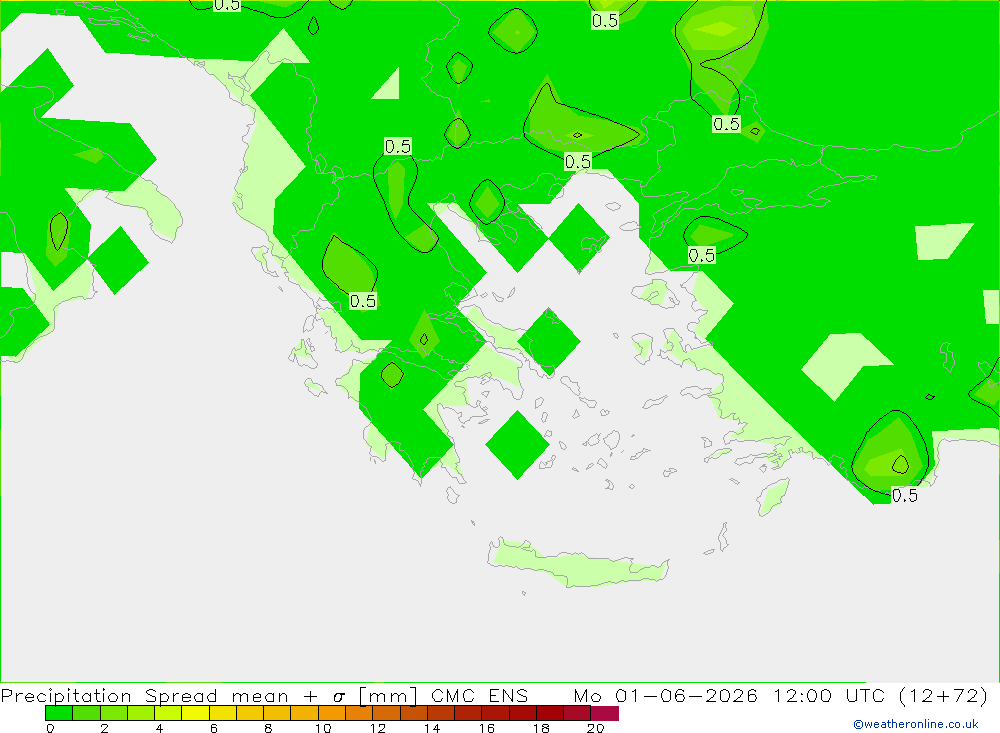This screenshot has width=1000, height=733.
Task: Click the '(12+72)' forecast offset text
Action: point(943,695)
